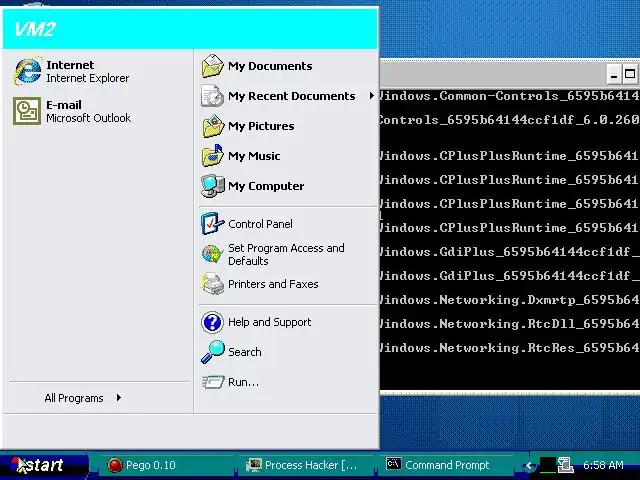Expand All Programs arrow
This screenshot has height=480, width=640.
(x=119, y=398)
